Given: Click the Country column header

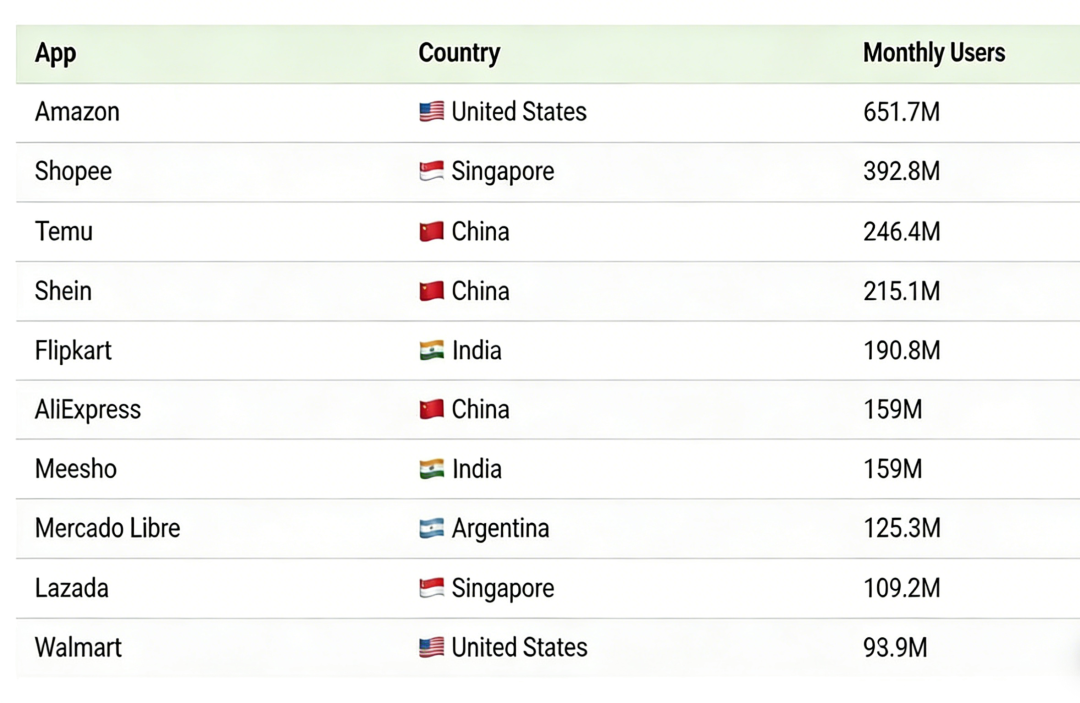Looking at the screenshot, I should tap(459, 53).
